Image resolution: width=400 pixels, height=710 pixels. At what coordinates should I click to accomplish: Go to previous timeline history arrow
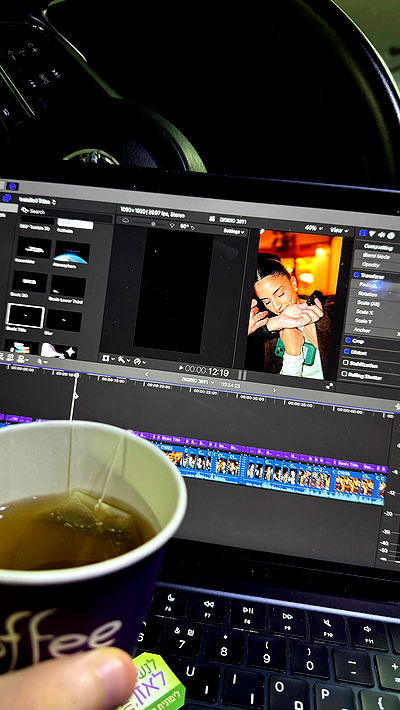pyautogui.click(x=146, y=374)
